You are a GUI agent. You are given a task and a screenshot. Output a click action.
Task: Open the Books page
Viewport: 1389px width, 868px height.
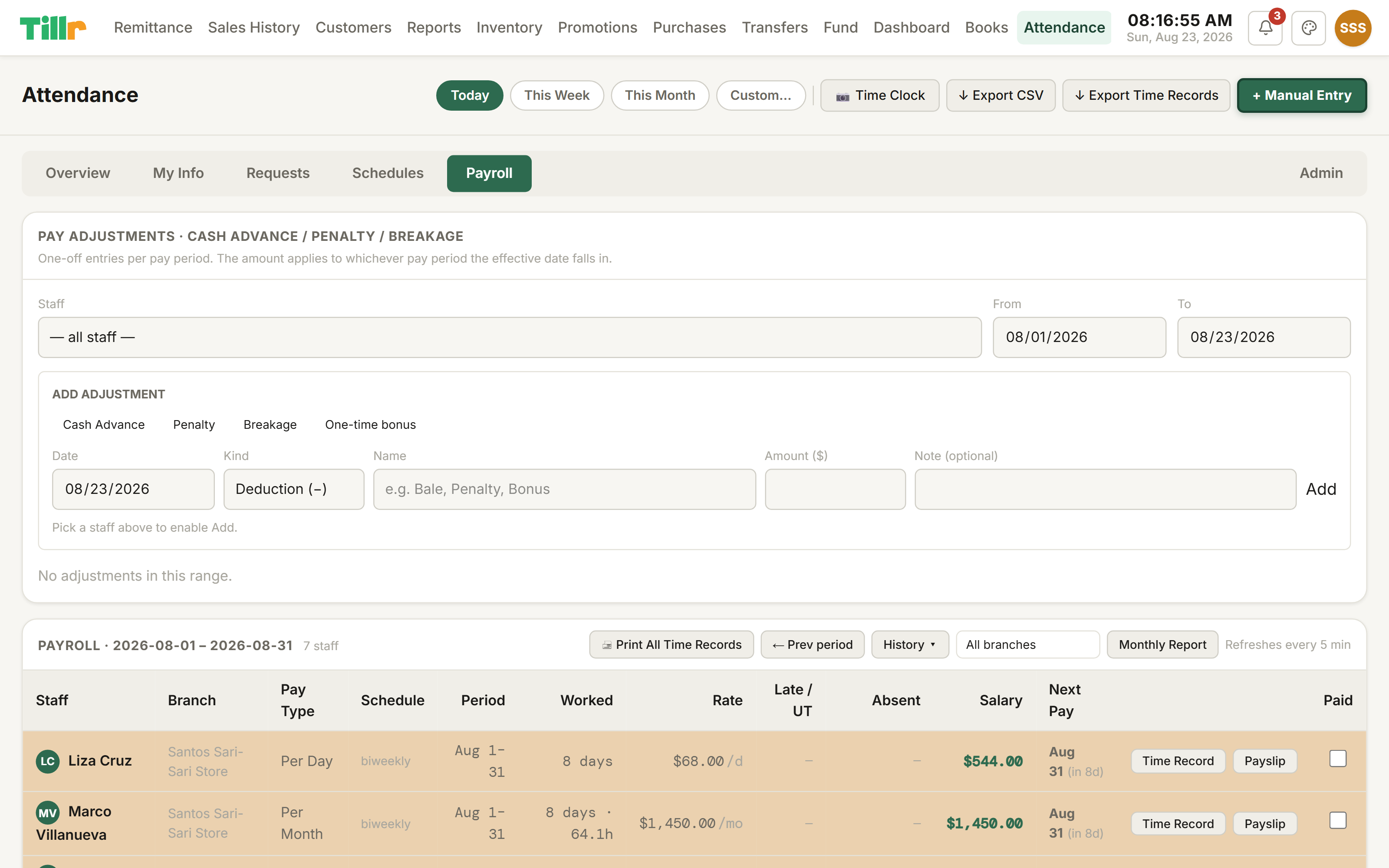[986, 27]
